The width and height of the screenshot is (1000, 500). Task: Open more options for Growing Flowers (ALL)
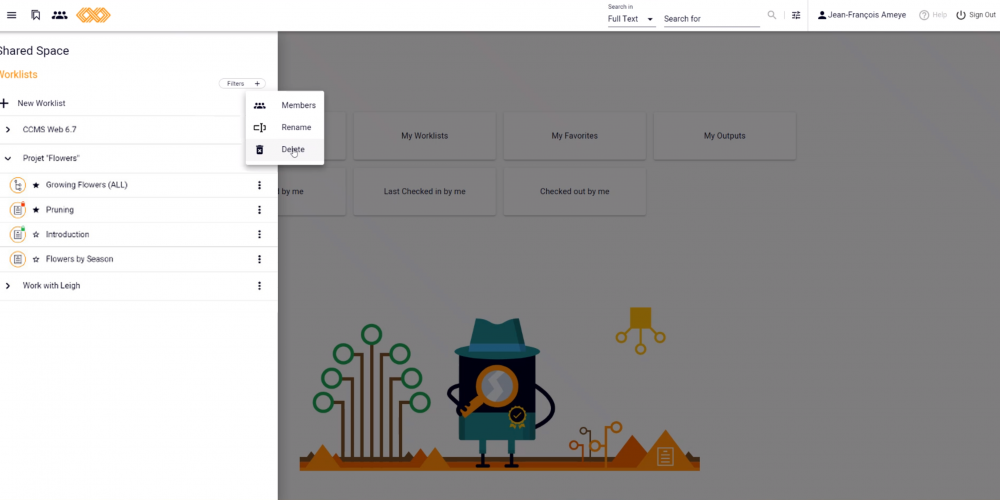tap(260, 185)
